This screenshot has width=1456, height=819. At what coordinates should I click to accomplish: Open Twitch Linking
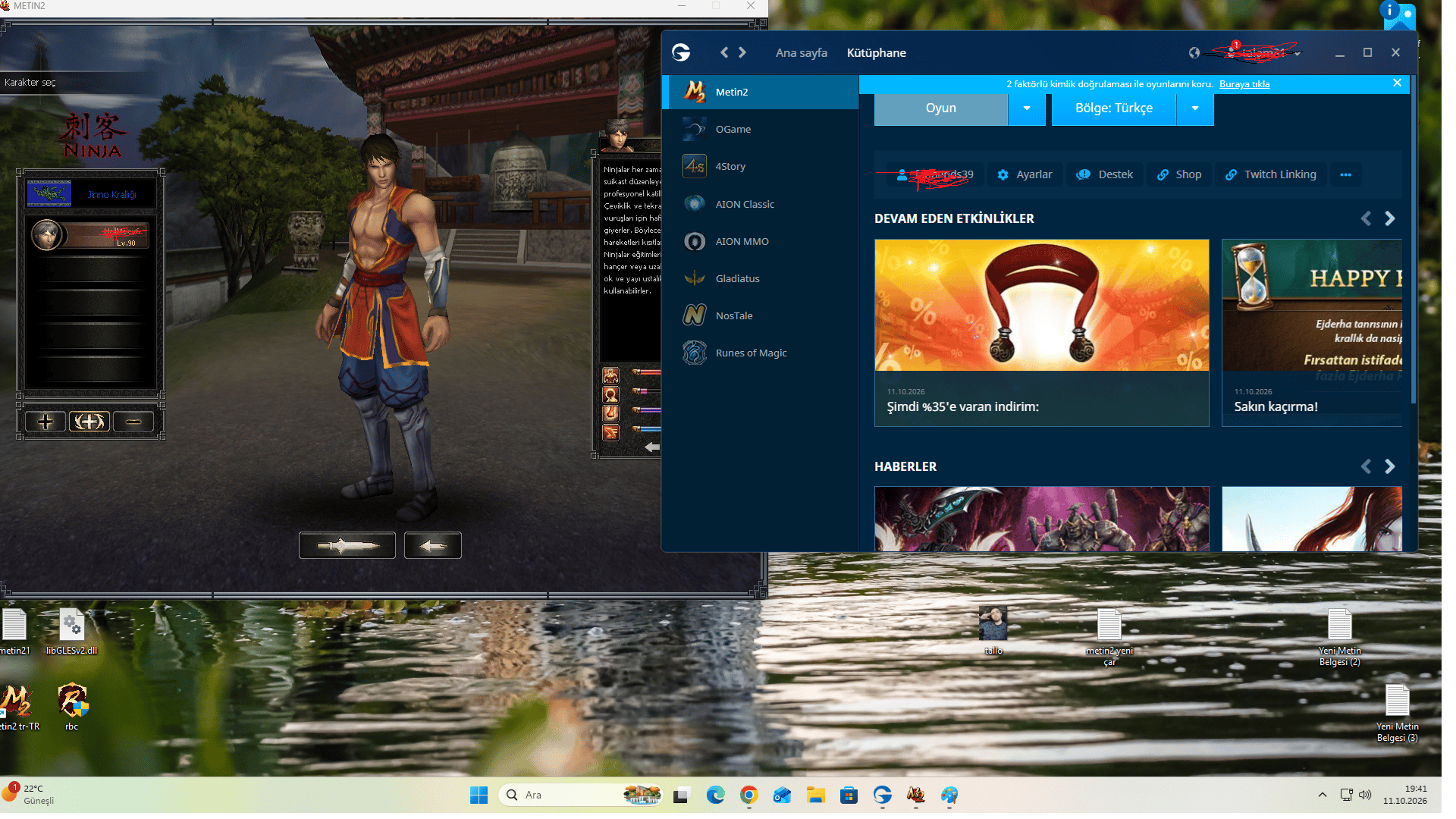1271,174
